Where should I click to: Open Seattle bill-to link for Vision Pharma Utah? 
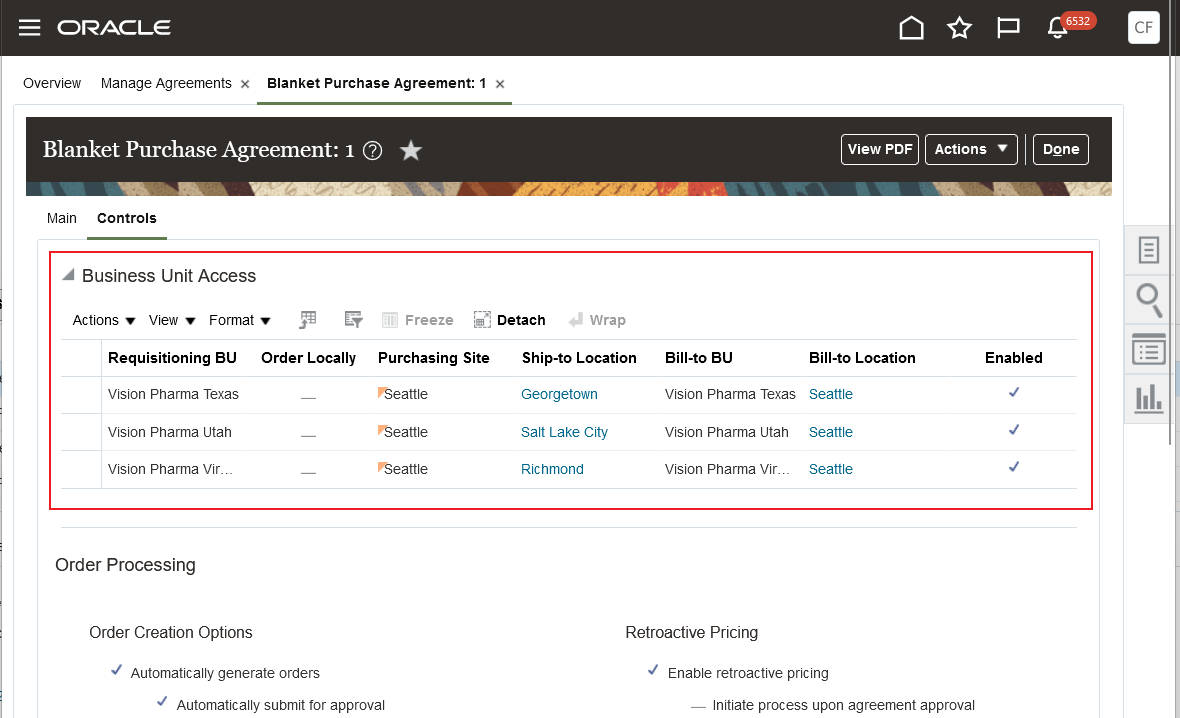831,432
